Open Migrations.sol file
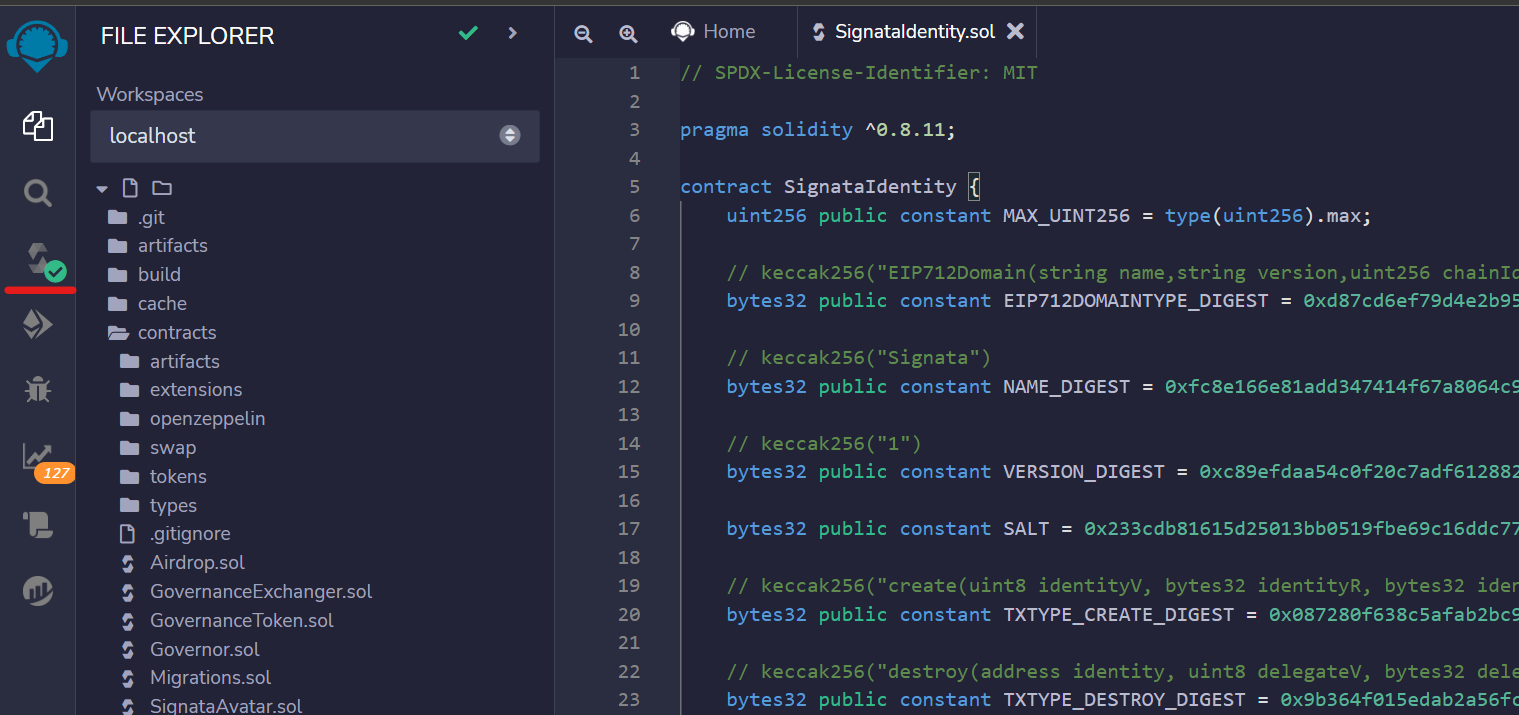The height and width of the screenshot is (715, 1519). 210,678
